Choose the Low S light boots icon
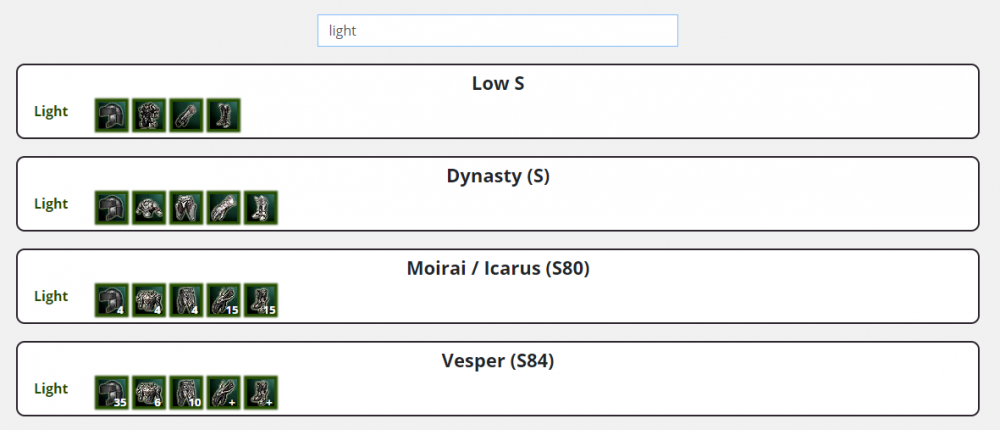Viewport: 1000px width, 430px height. [223, 115]
